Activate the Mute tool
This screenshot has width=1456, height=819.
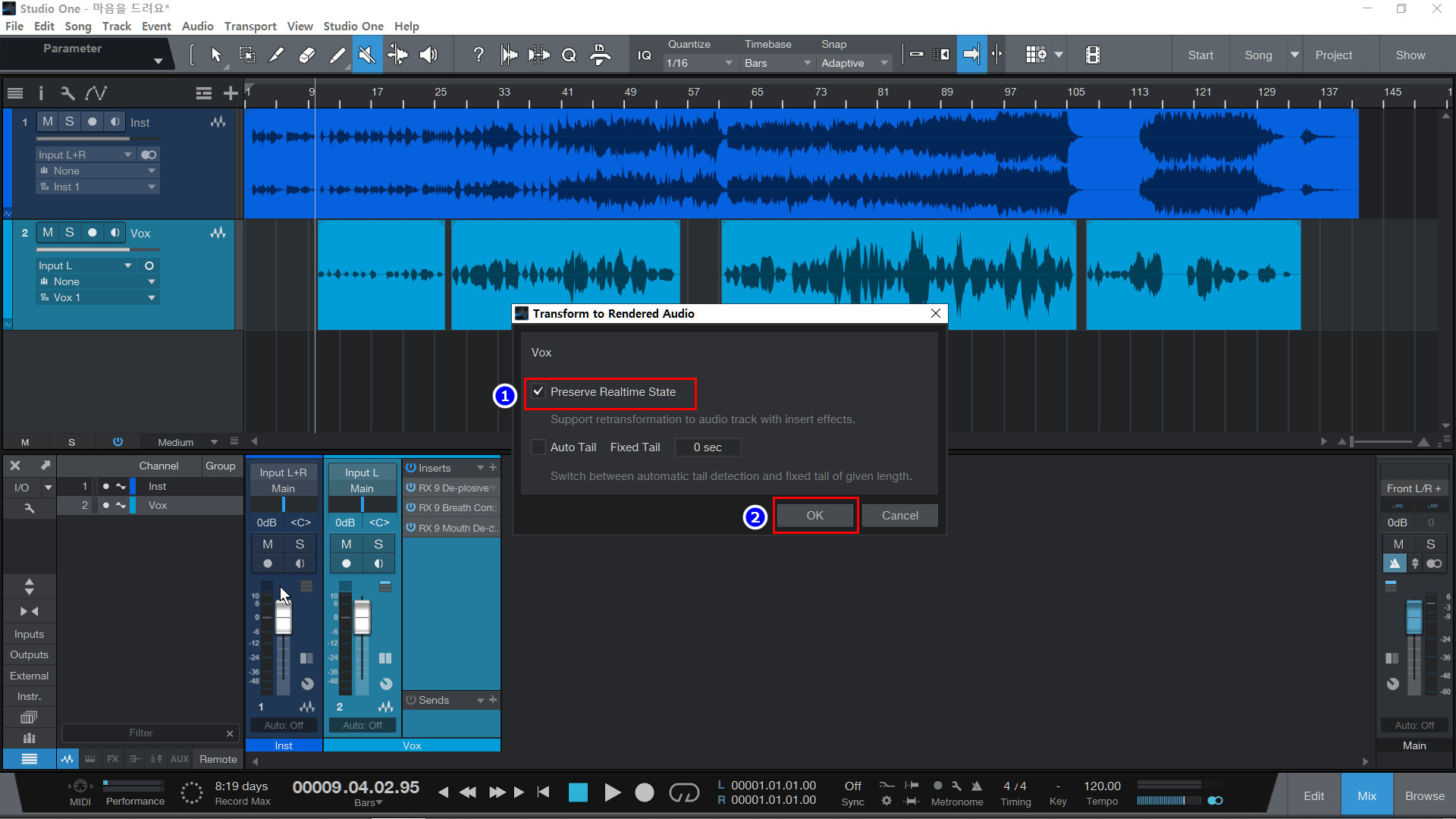[367, 55]
